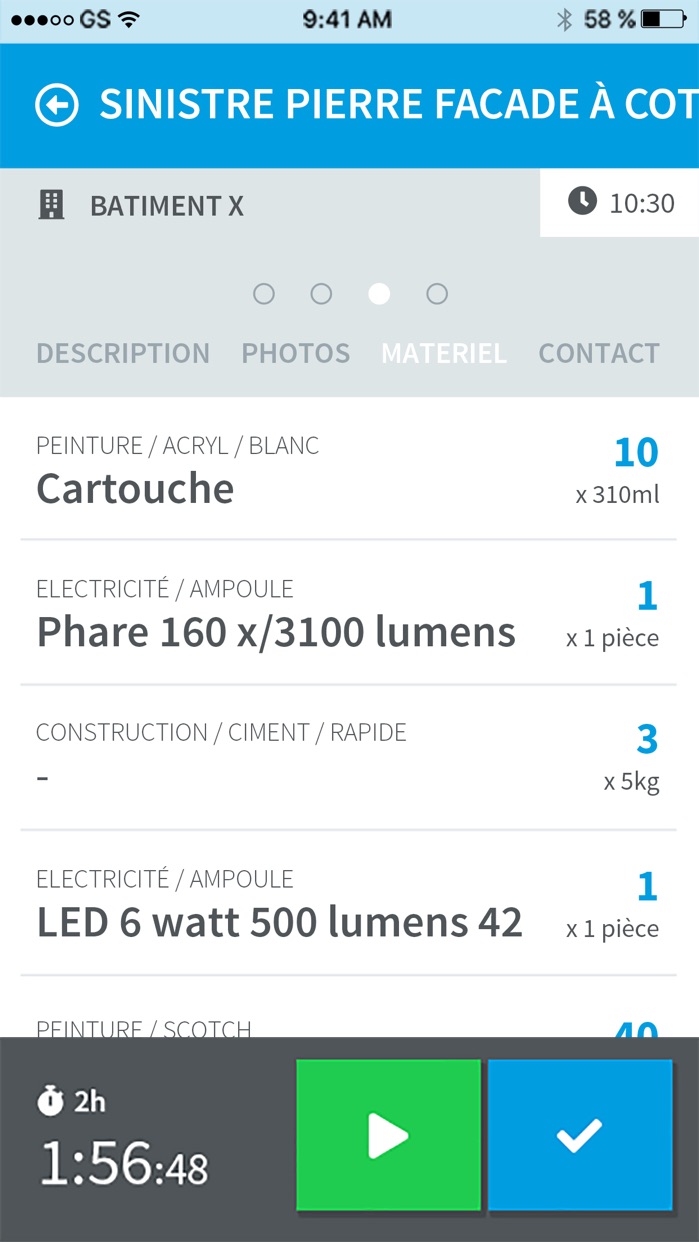Select the first page indicator dot

[264, 294]
